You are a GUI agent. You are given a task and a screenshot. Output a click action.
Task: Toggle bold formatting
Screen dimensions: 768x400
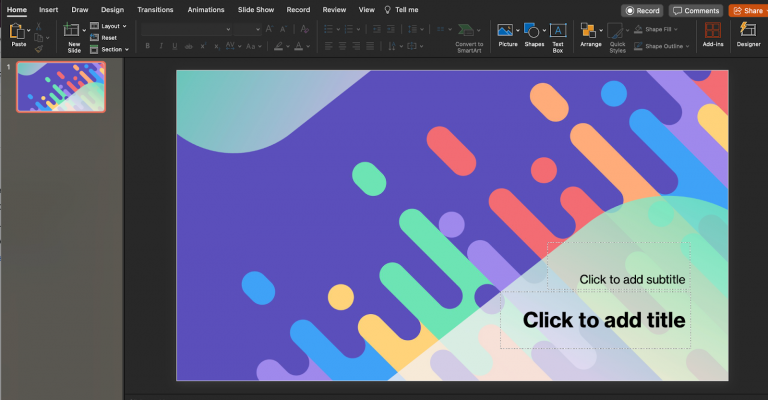pyautogui.click(x=148, y=46)
